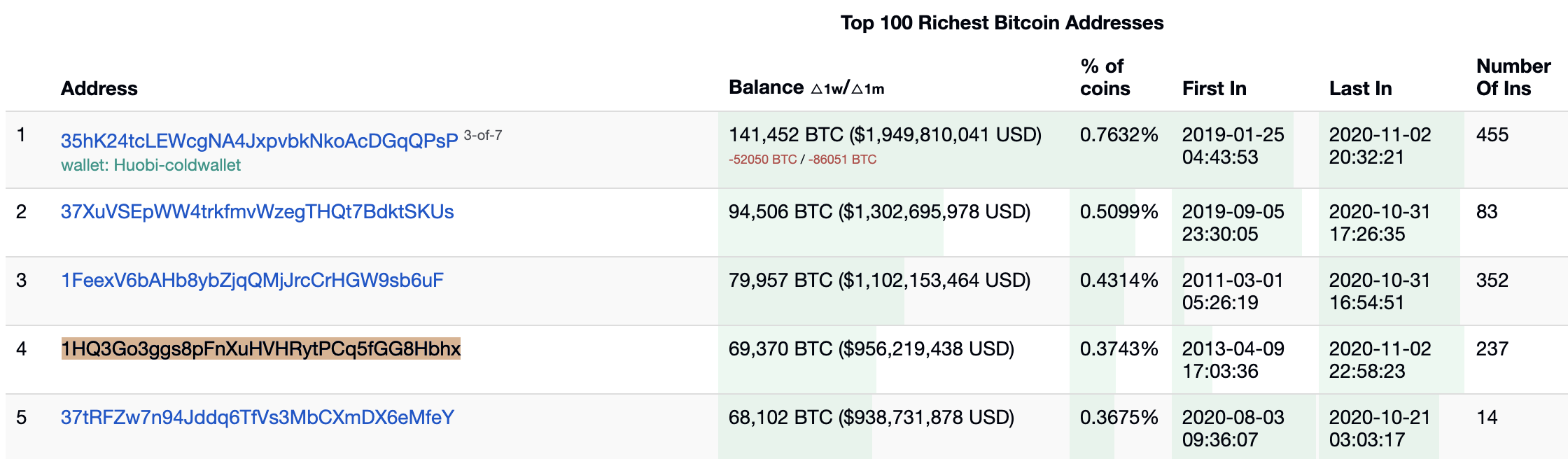Open address 37tRFZw7n94Jddq6TfVs3MbCXmDX6eMfeY
1568x459 pixels.
click(257, 417)
